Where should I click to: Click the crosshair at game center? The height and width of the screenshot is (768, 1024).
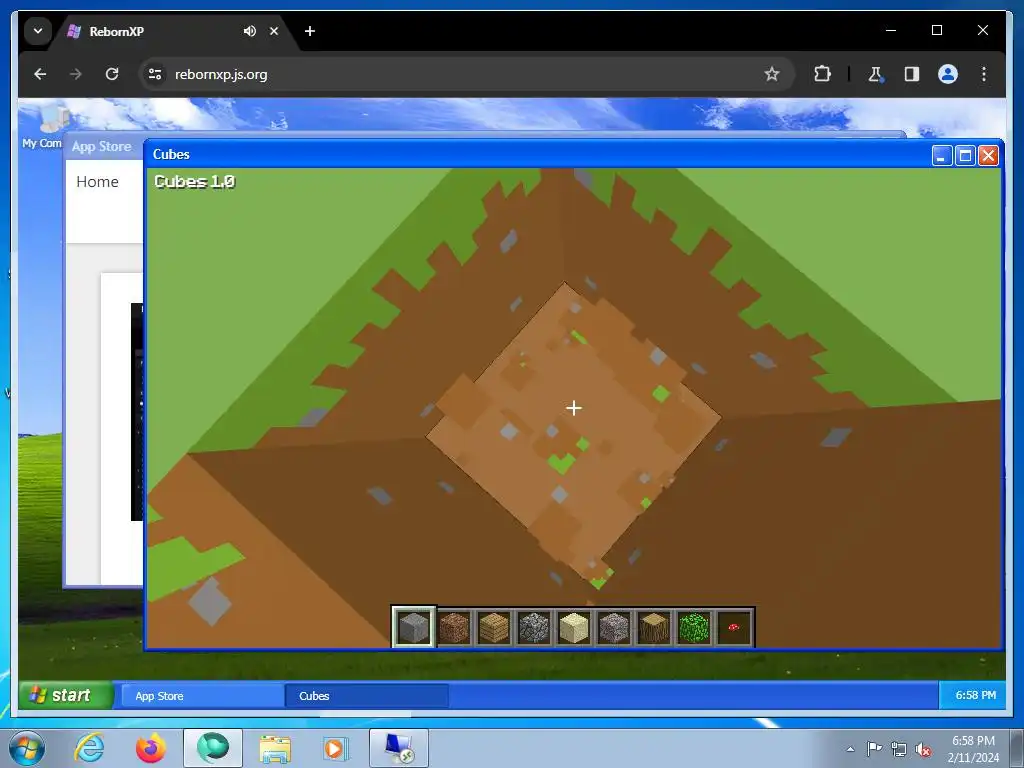tap(573, 408)
